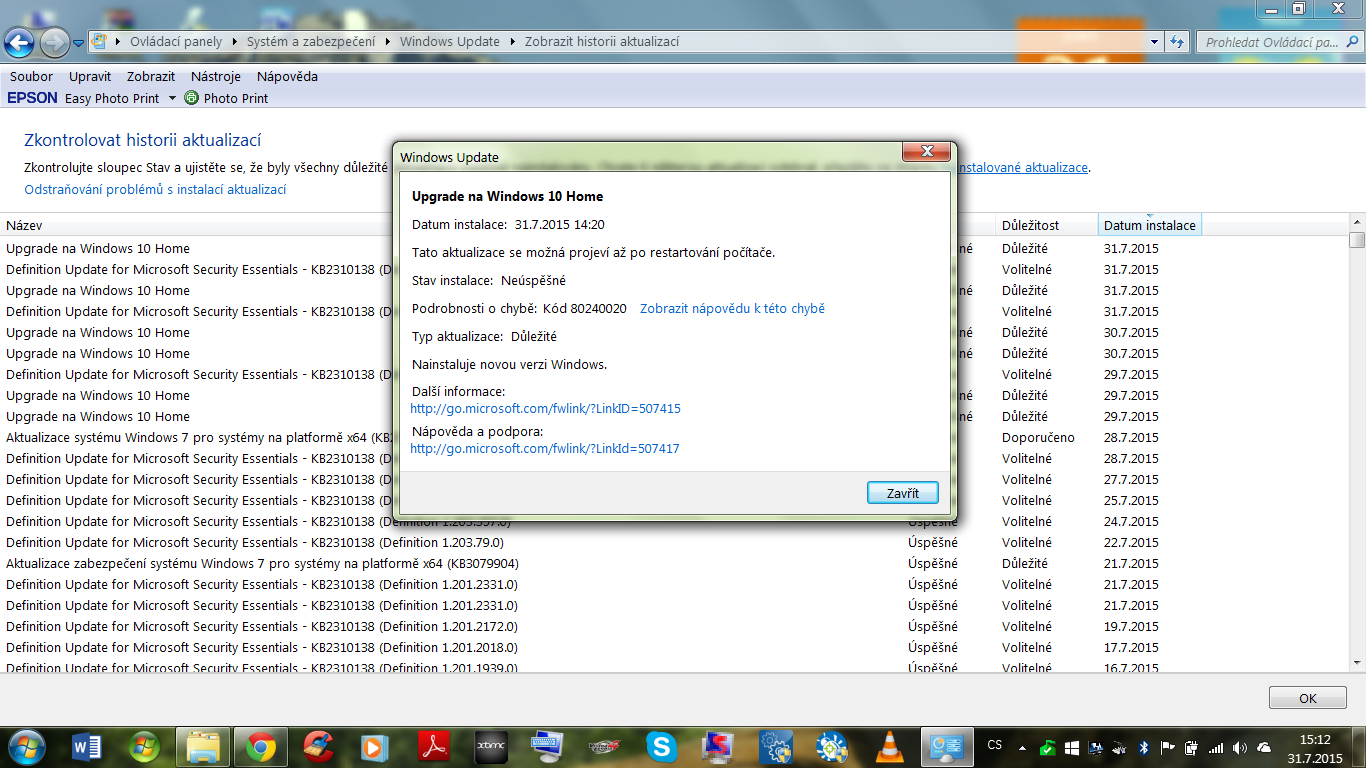
Task: Launch XBMC from the taskbar
Action: (491, 746)
